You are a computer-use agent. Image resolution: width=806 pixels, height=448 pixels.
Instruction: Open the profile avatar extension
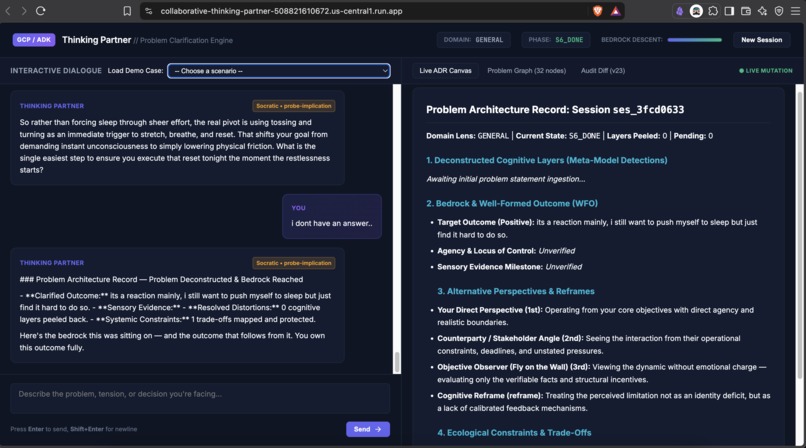[696, 11]
